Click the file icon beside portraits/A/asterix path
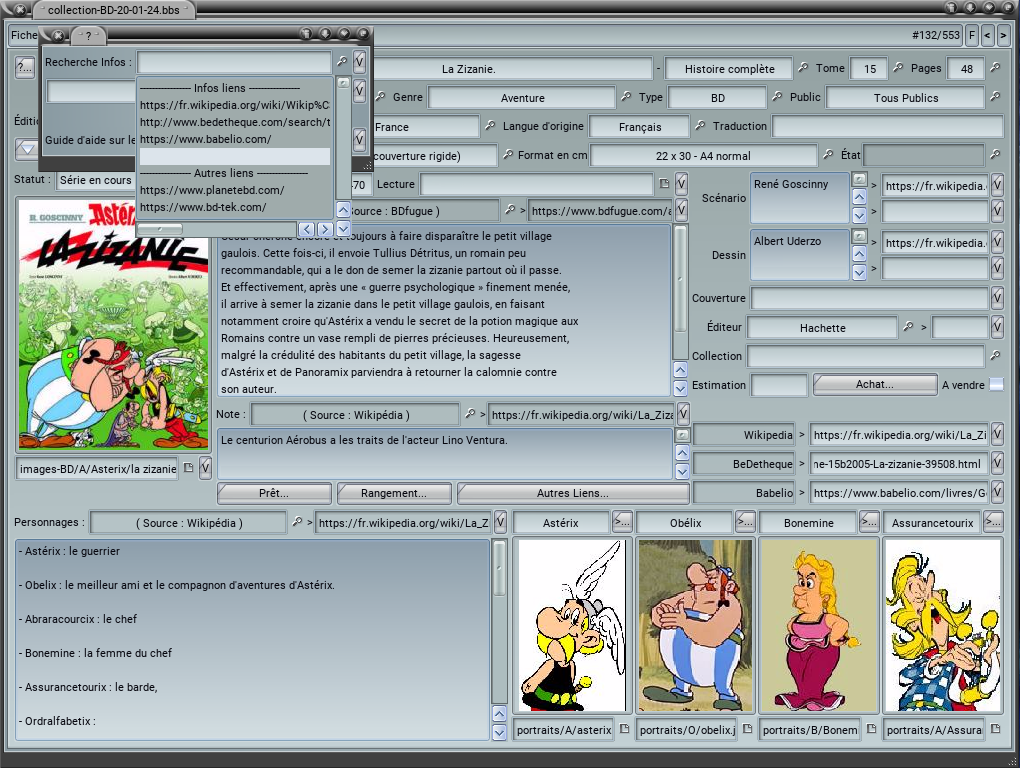 coord(624,729)
